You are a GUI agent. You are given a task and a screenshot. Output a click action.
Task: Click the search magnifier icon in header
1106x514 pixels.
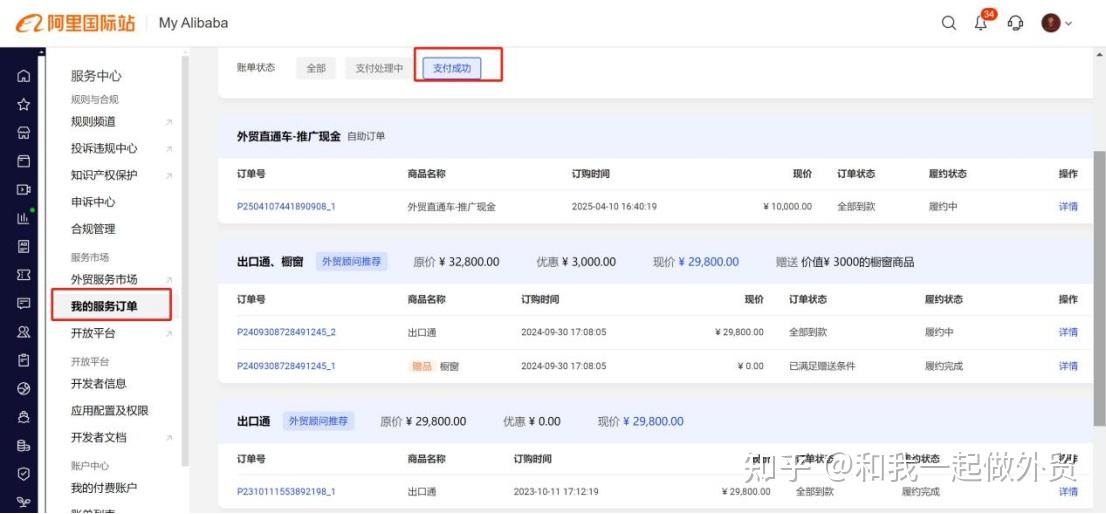pyautogui.click(x=949, y=23)
